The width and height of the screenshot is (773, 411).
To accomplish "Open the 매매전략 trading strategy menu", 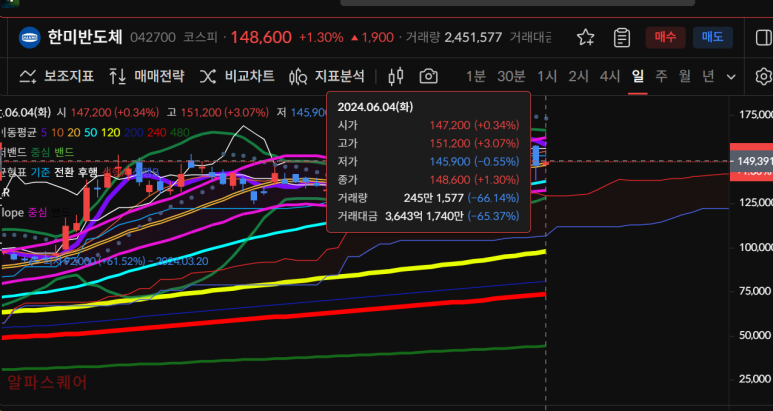I will [x=159, y=76].
